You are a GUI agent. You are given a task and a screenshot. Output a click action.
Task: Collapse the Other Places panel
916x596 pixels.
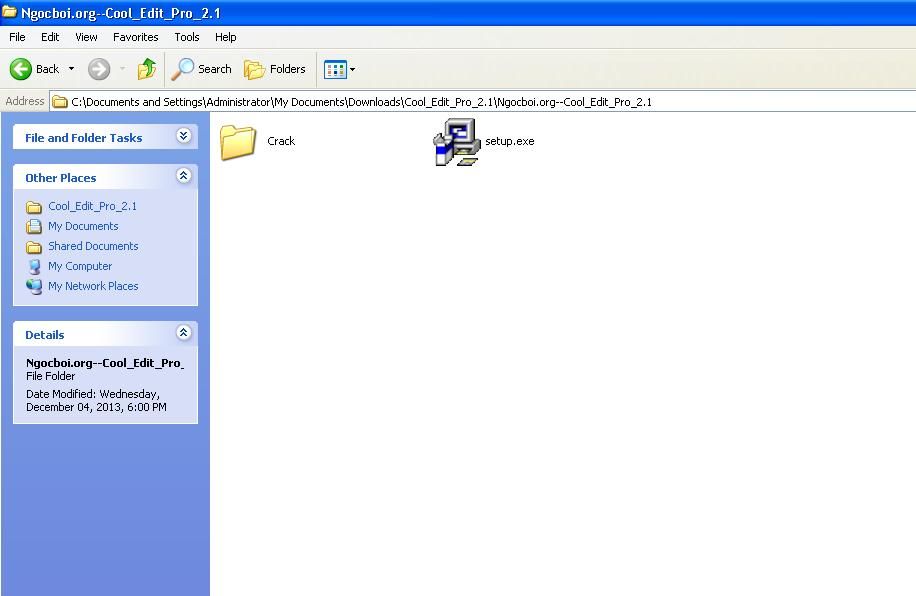183,176
